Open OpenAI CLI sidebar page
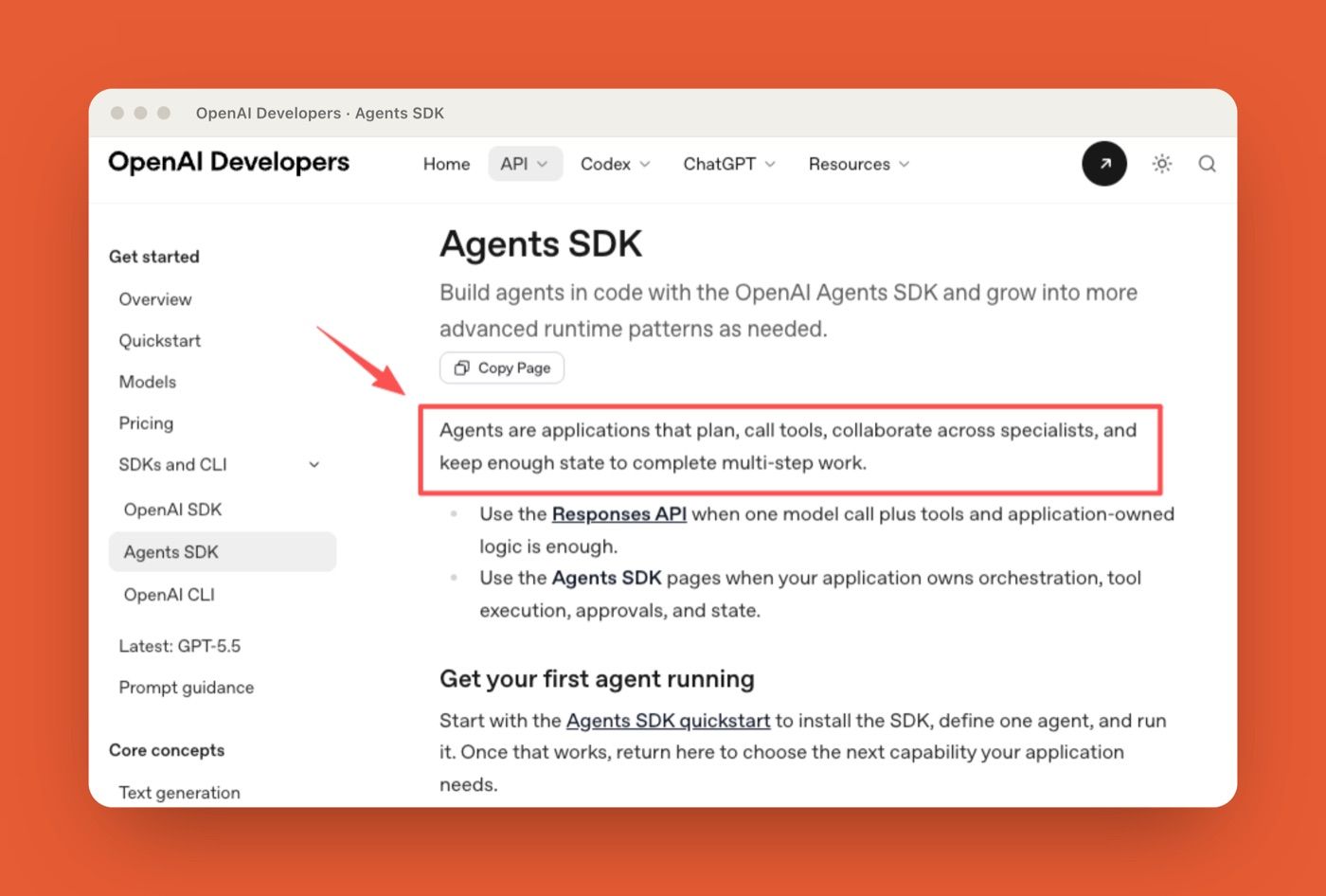The height and width of the screenshot is (896, 1326). point(170,595)
